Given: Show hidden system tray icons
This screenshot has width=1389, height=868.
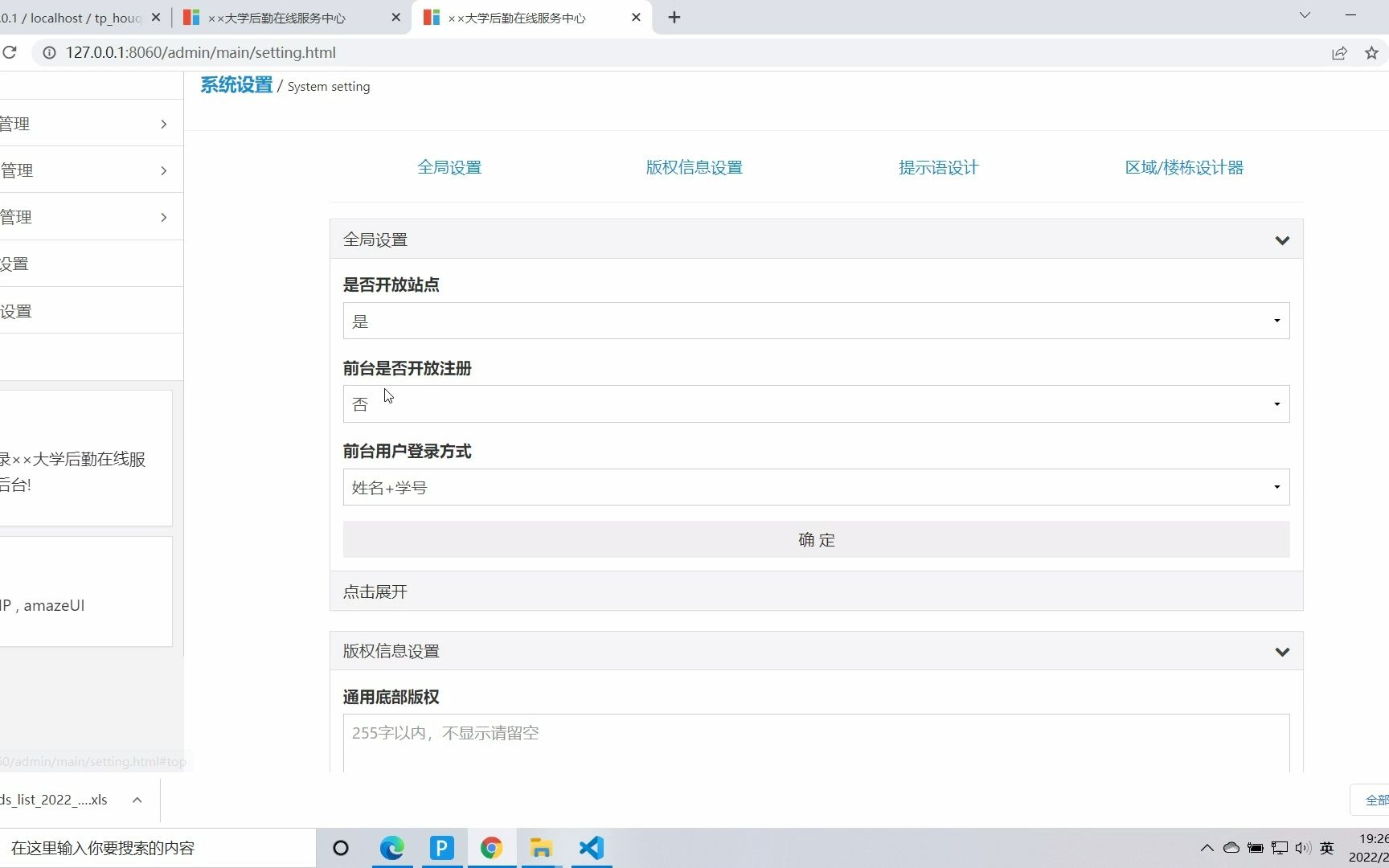Looking at the screenshot, I should coord(1207,848).
